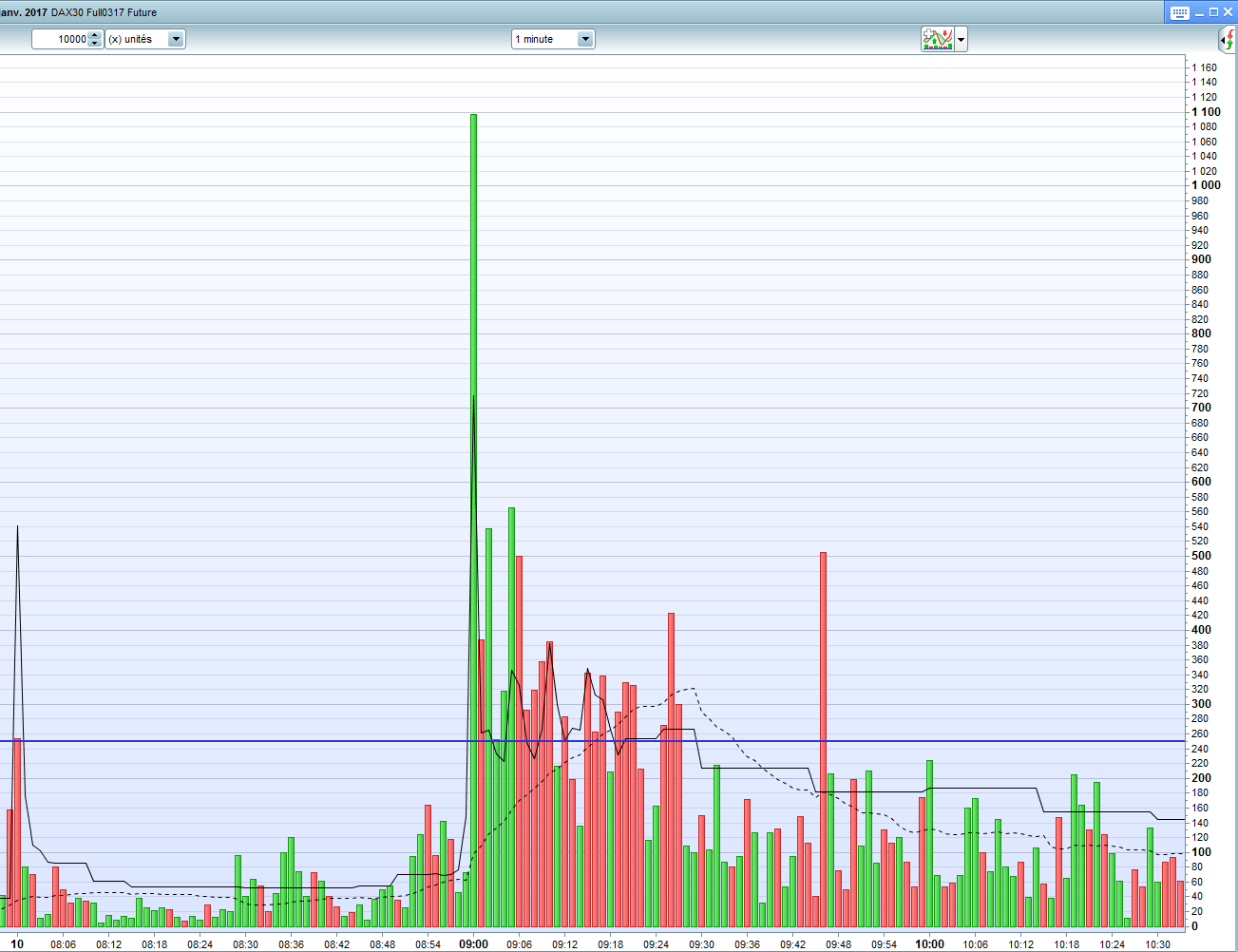Open the 1 minute timeframe dropdown
Viewport: 1238px width, 952px height.
[553, 39]
